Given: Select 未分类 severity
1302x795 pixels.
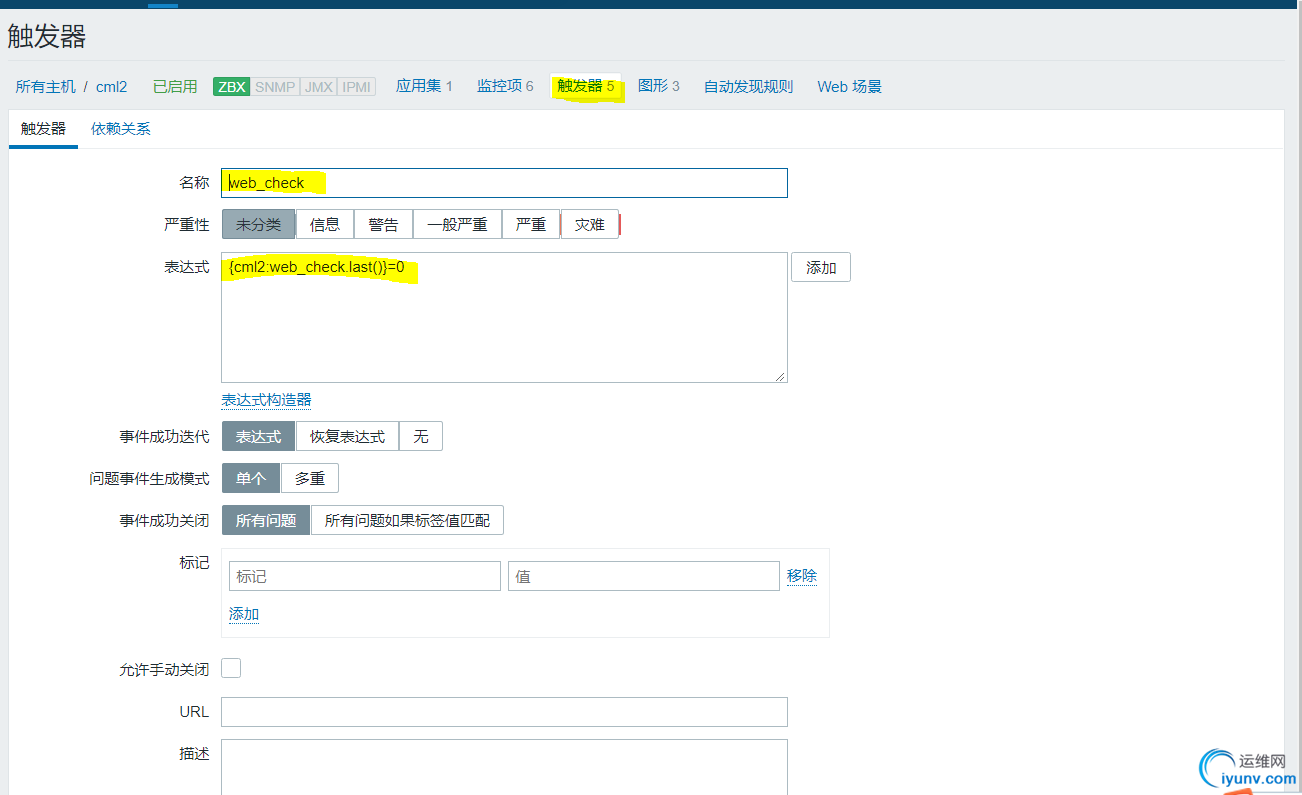Looking at the screenshot, I should [258, 225].
